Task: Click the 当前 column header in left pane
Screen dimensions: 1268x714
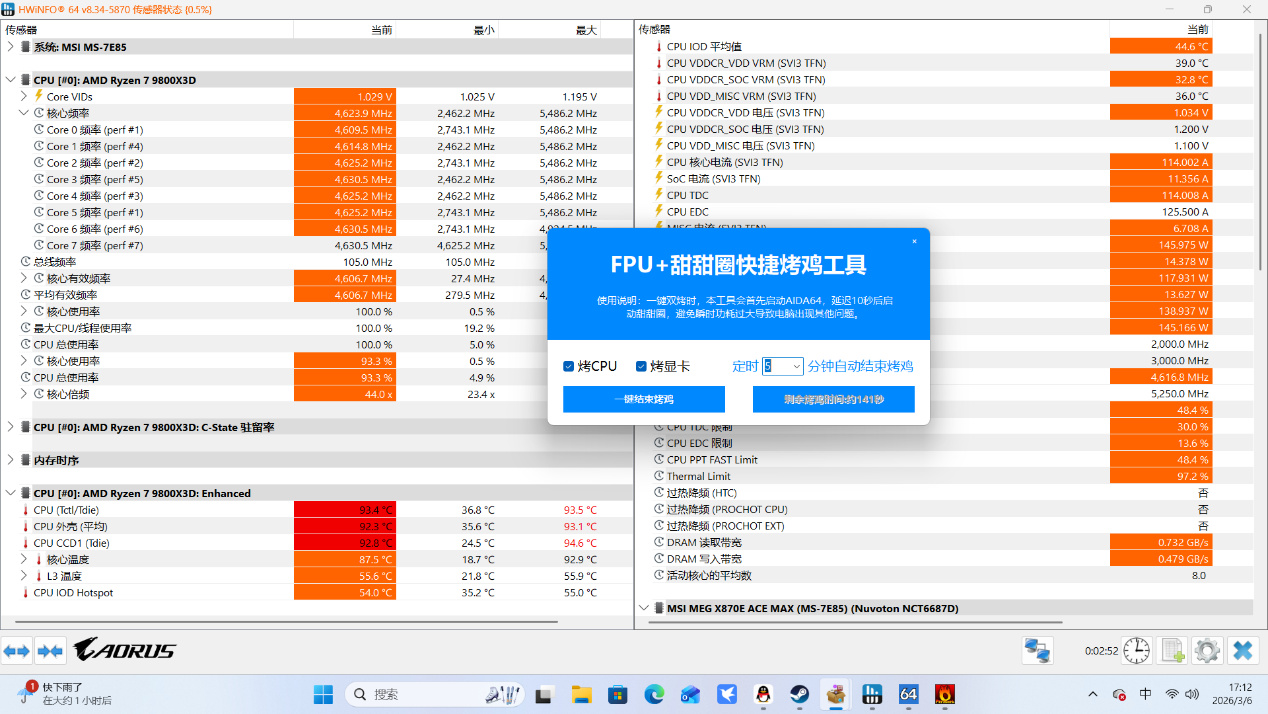Action: pyautogui.click(x=381, y=30)
